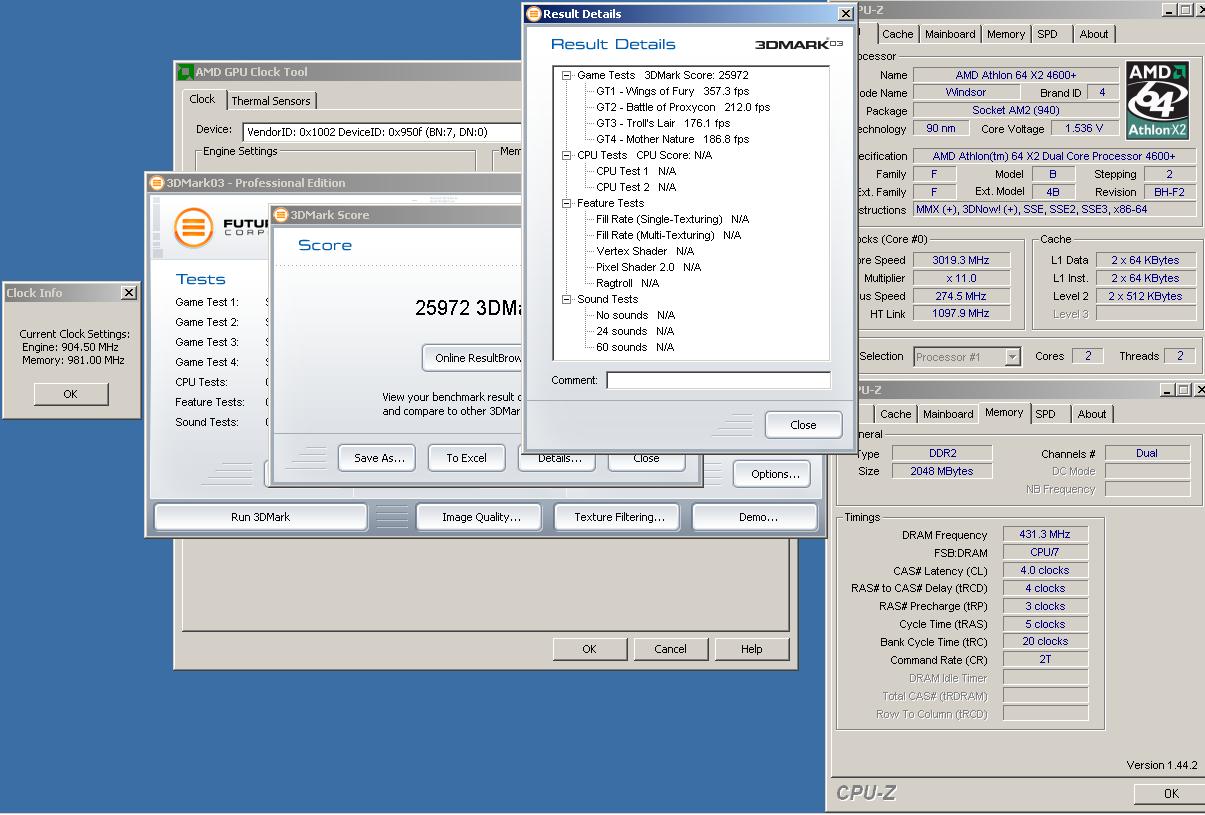Collapse the Feature Tests tree node
This screenshot has height=815, width=1205.
click(x=567, y=203)
